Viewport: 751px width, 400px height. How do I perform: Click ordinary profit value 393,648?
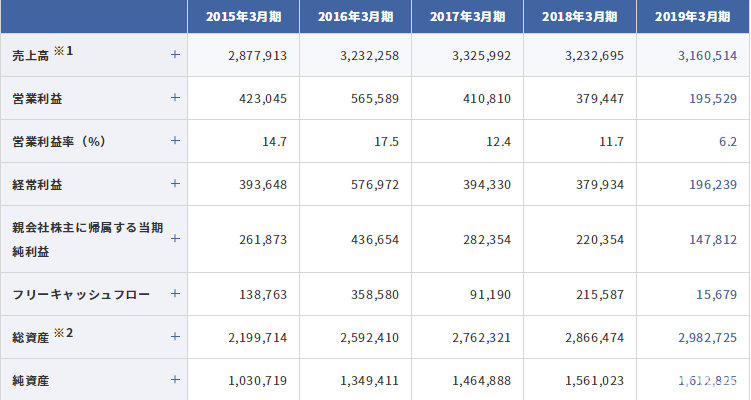coord(263,185)
